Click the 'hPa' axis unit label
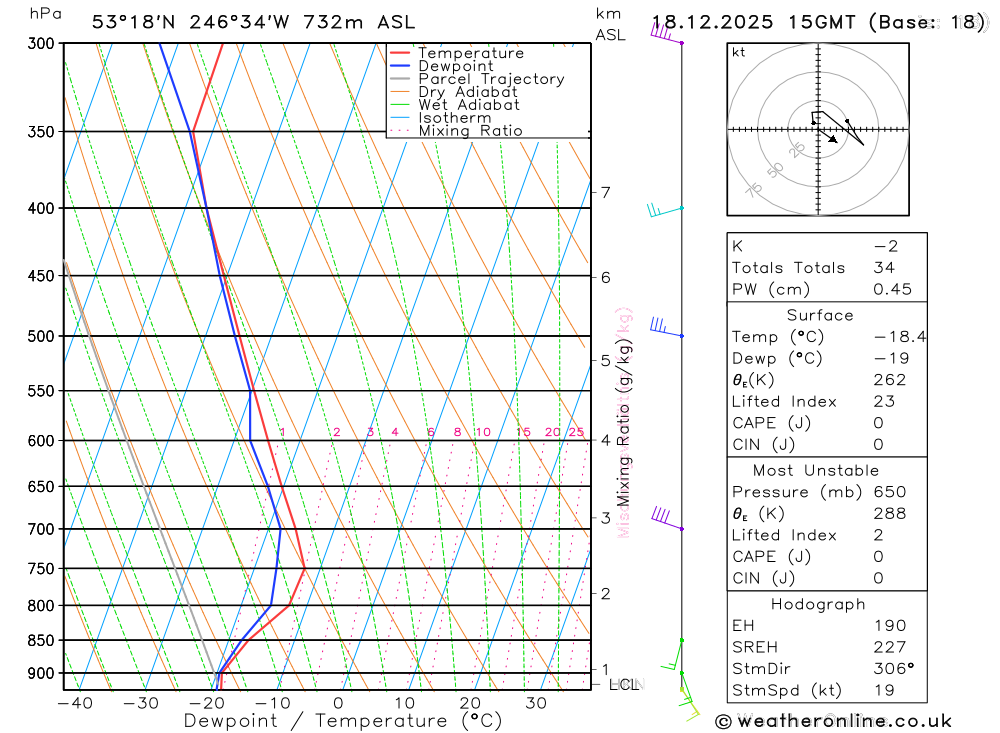1000x733 pixels. pos(45,14)
